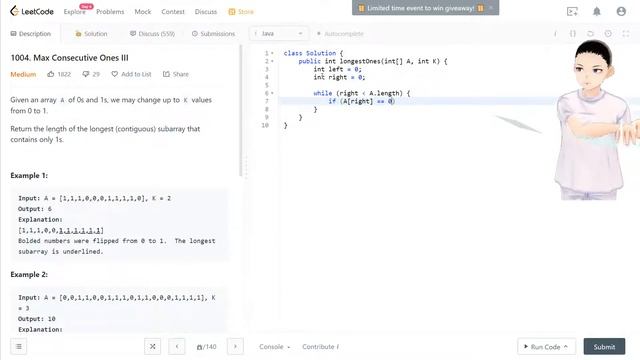Collapse the class Solution fold arrow
Image resolution: width=640 pixels, height=360 pixels.
pyautogui.click(x=272, y=53)
